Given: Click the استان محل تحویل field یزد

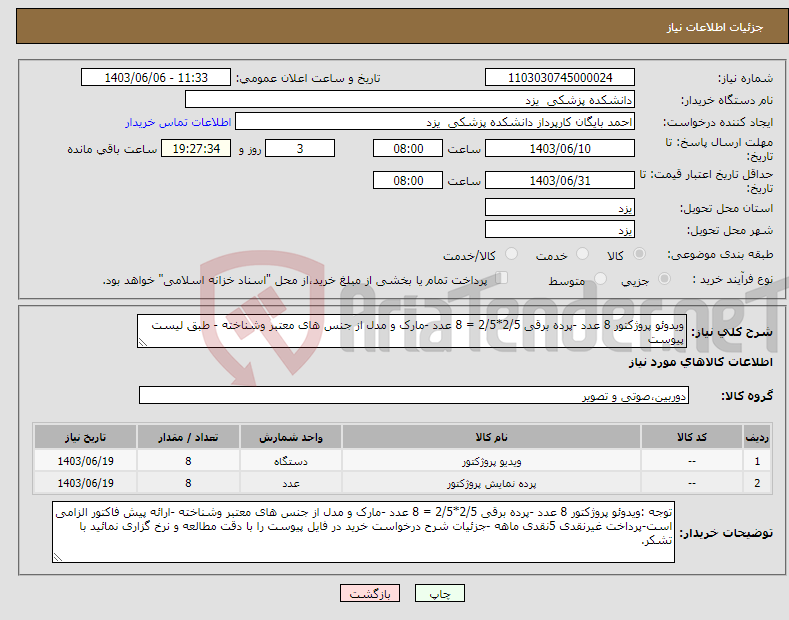Looking at the screenshot, I should point(560,207).
